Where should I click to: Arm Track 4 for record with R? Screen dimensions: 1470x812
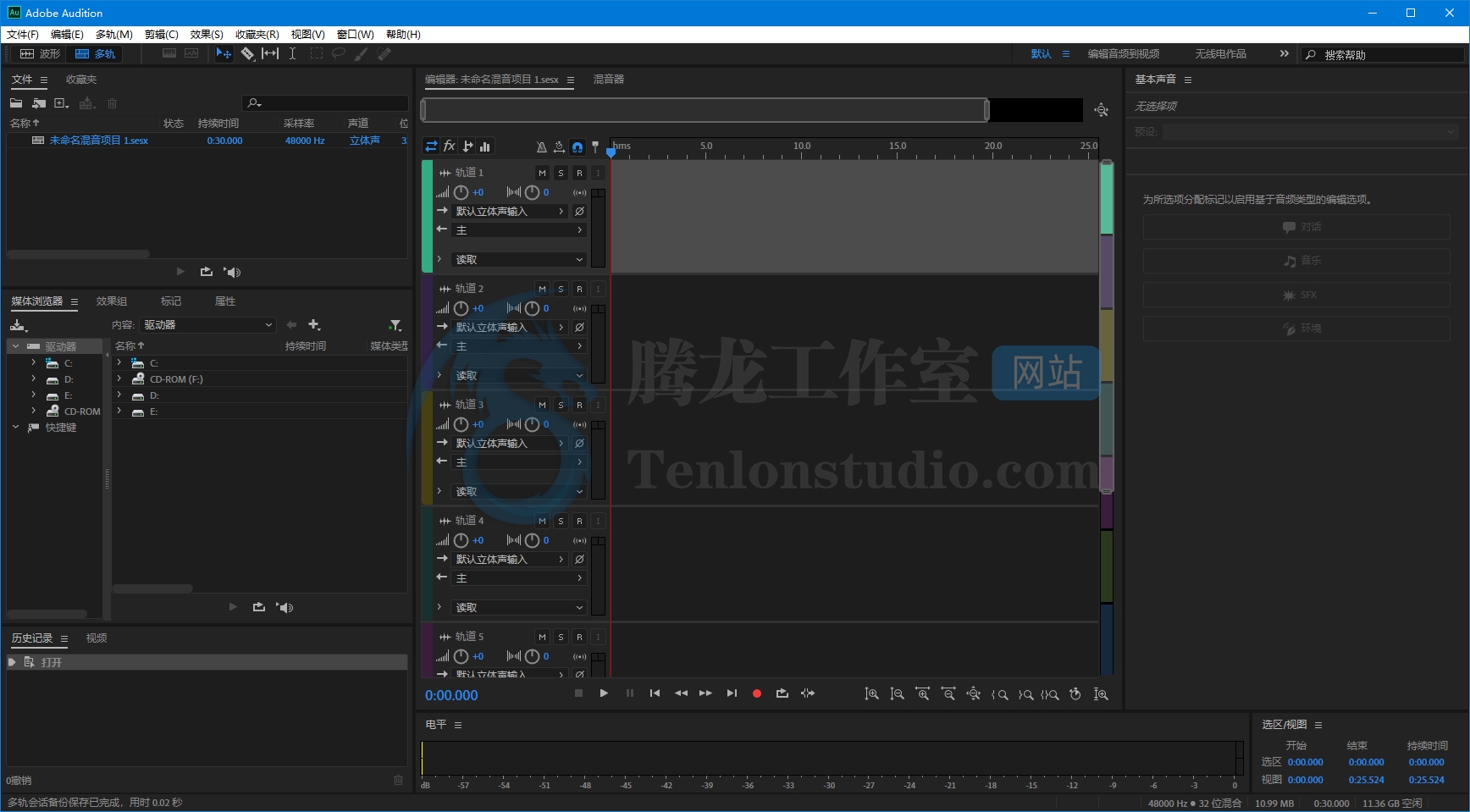579,521
